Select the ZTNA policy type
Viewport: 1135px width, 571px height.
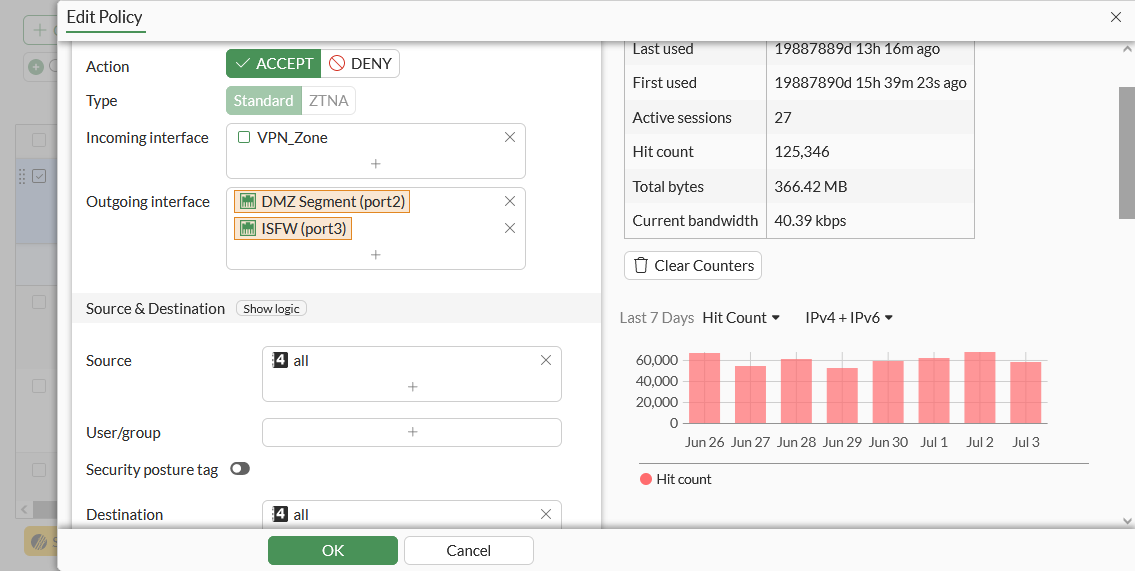pyautogui.click(x=329, y=101)
